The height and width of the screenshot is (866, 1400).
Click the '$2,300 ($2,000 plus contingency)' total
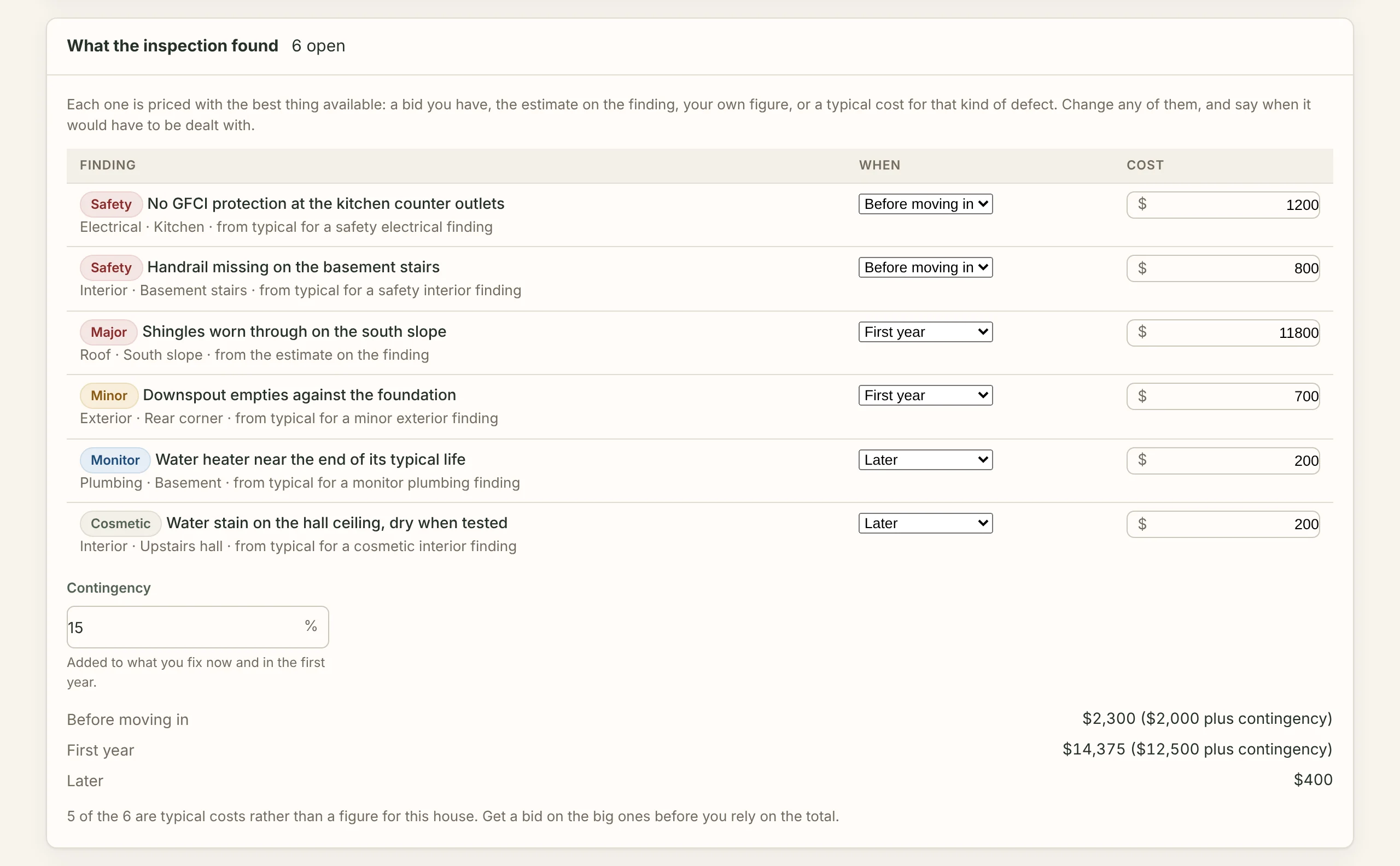point(1207,719)
